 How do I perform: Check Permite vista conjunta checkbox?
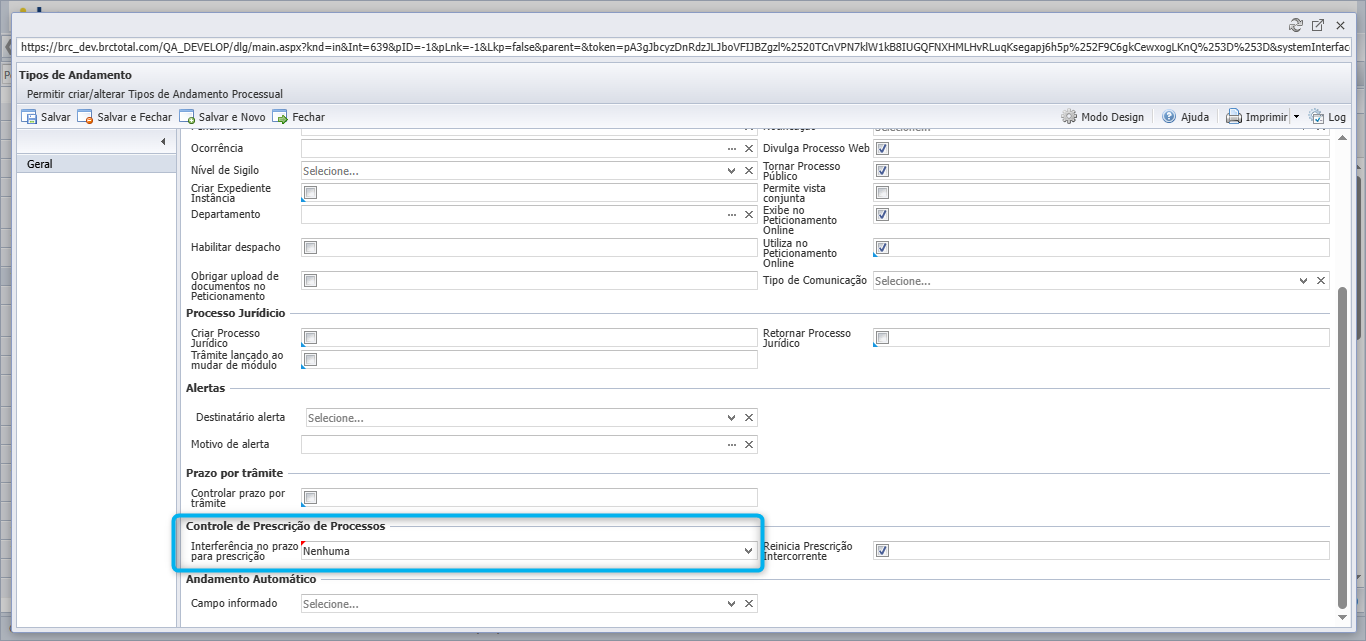(882, 193)
